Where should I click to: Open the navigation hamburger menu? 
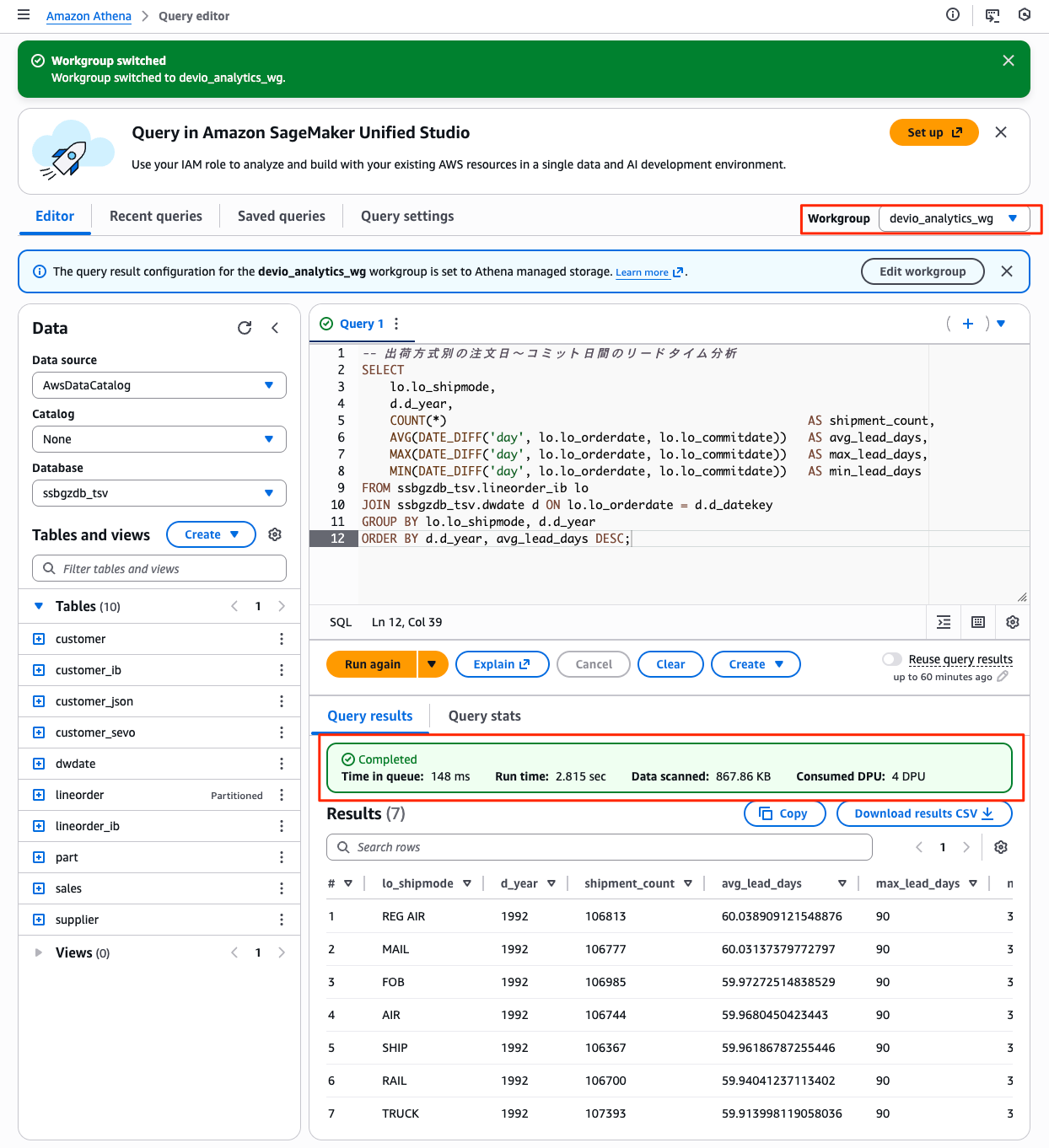[24, 15]
